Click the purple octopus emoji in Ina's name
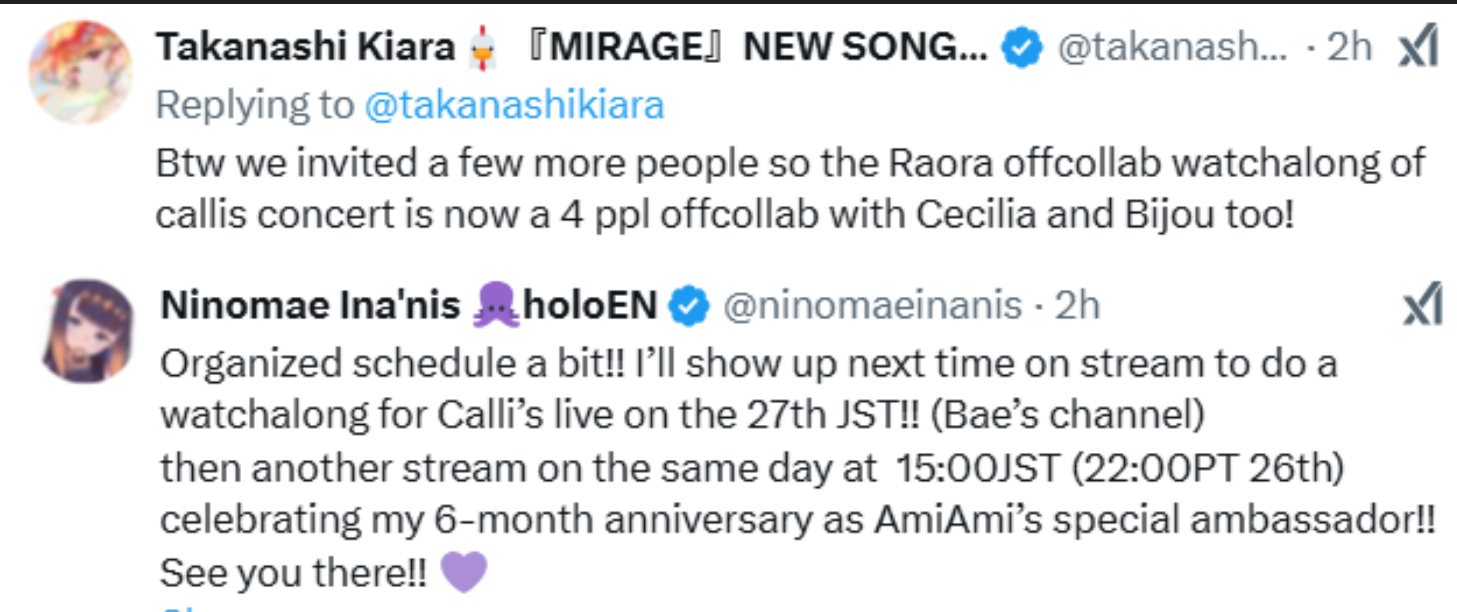This screenshot has width=1457, height=612. [x=496, y=305]
